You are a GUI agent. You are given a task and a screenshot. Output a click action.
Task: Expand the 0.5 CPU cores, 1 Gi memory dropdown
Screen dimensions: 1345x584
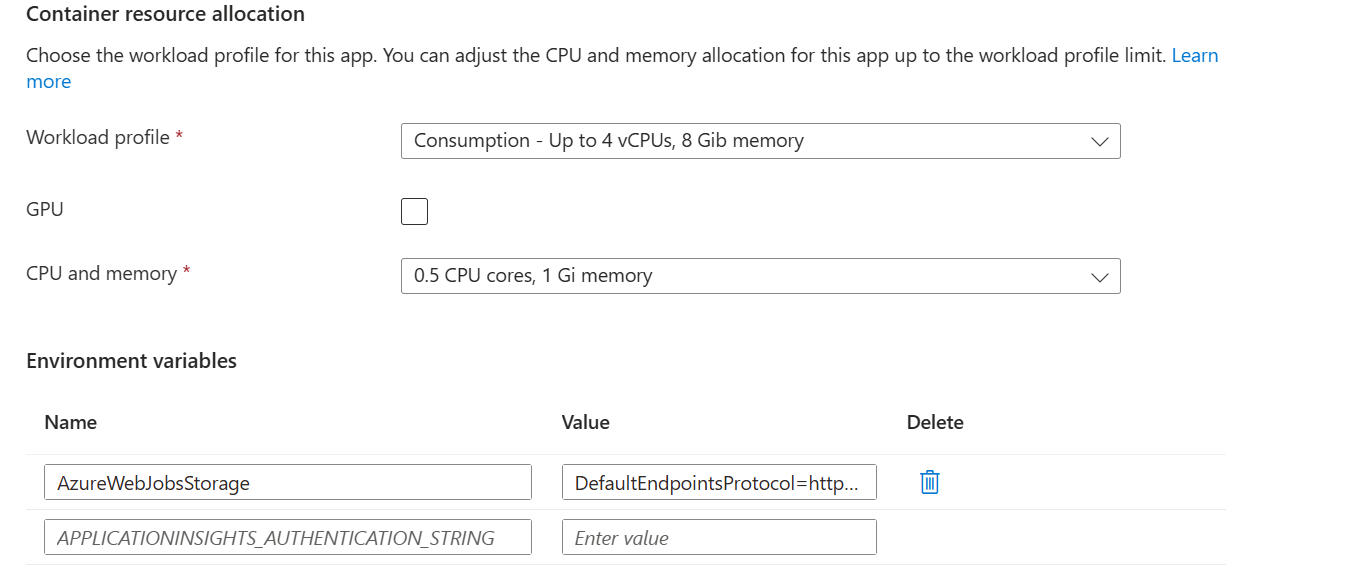coord(740,276)
